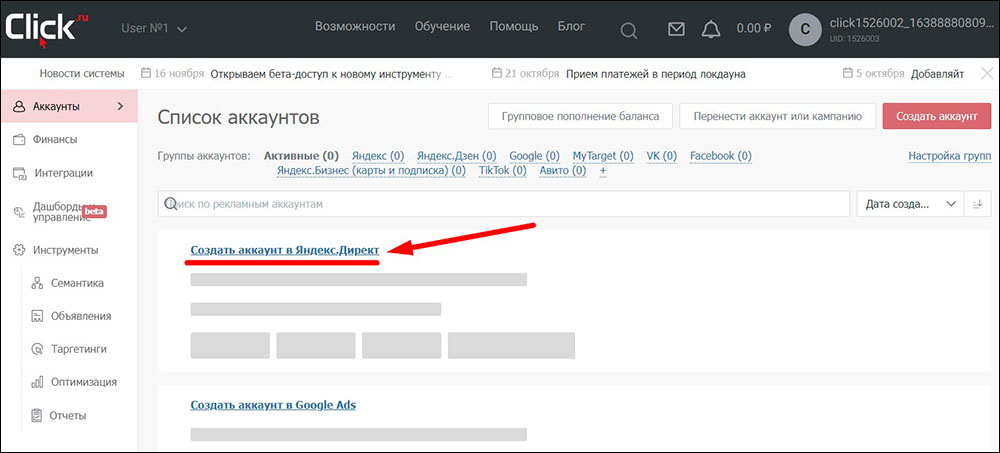Click the Аккаунты person icon
Viewport: 1000px width, 453px height.
pyautogui.click(x=19, y=107)
